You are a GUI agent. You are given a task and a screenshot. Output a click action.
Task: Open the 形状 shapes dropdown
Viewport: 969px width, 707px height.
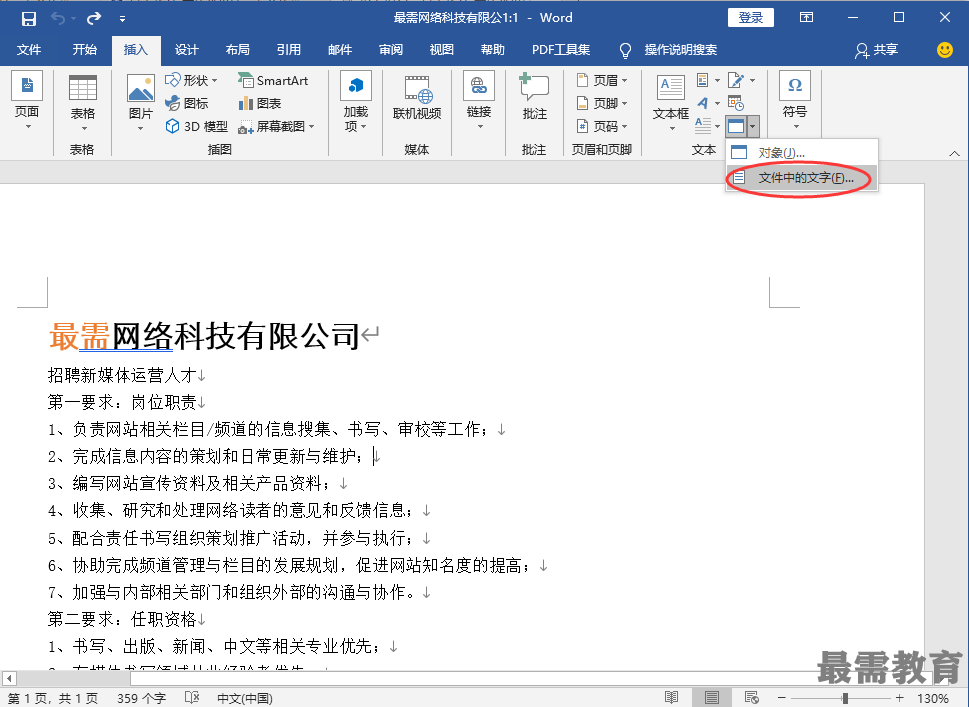coord(192,80)
